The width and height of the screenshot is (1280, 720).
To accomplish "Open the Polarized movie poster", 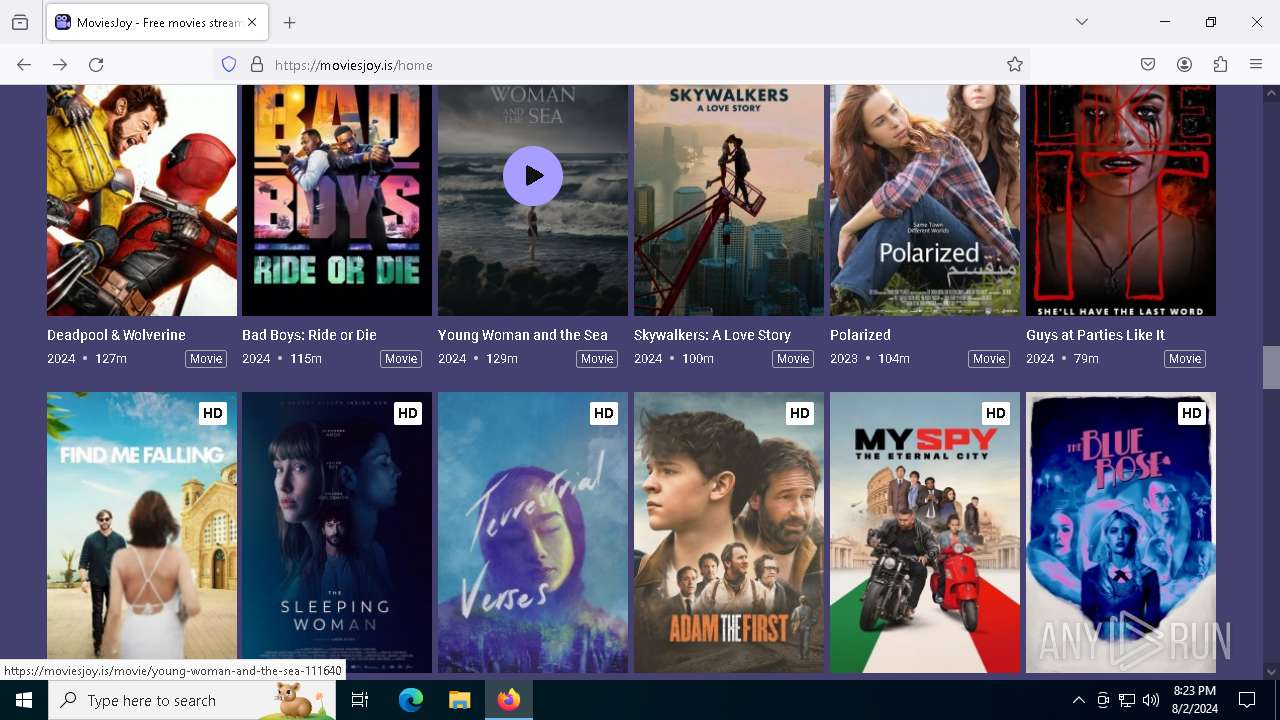I will pos(925,200).
